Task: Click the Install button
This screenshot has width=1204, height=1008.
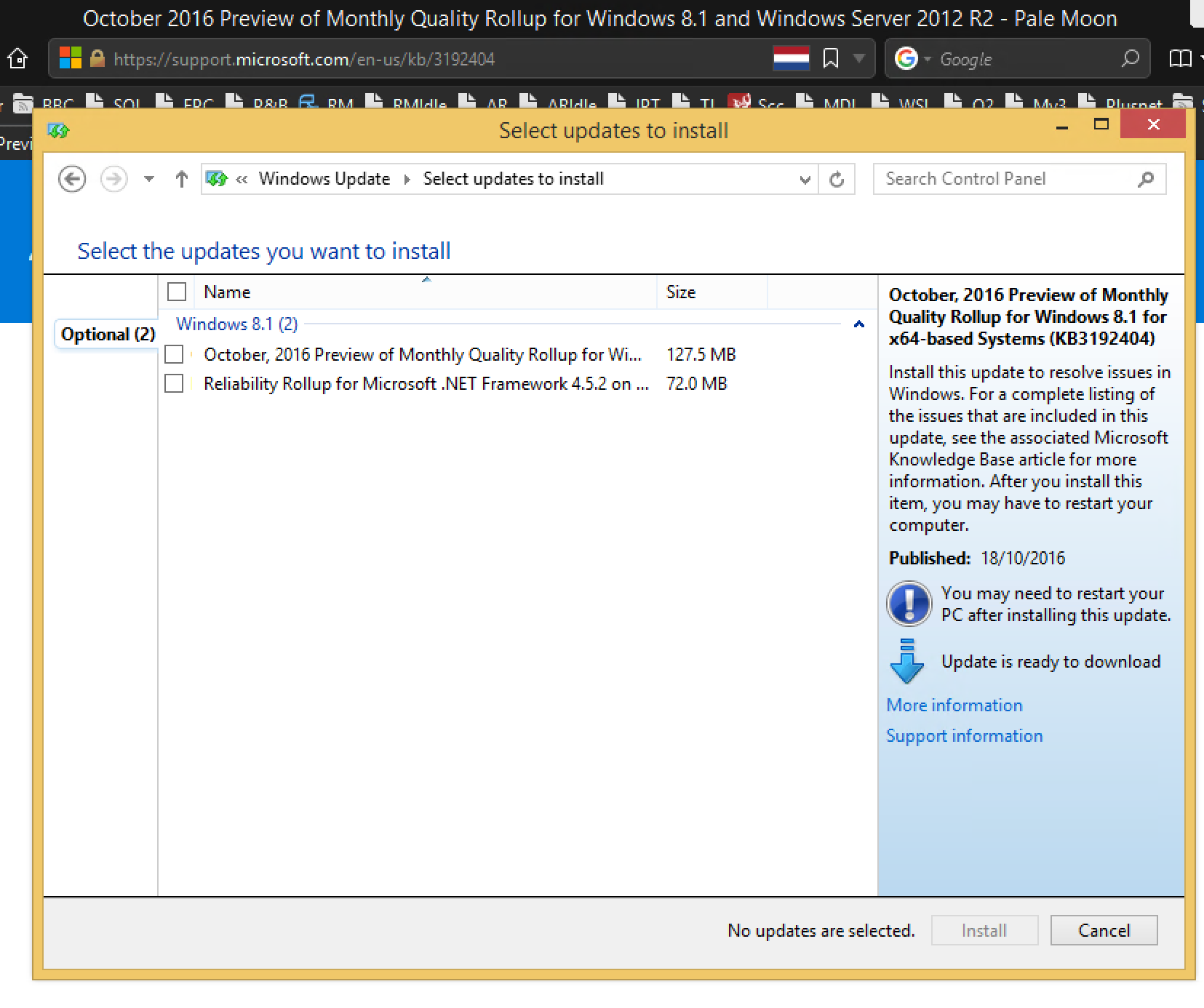Action: pyautogui.click(x=984, y=930)
